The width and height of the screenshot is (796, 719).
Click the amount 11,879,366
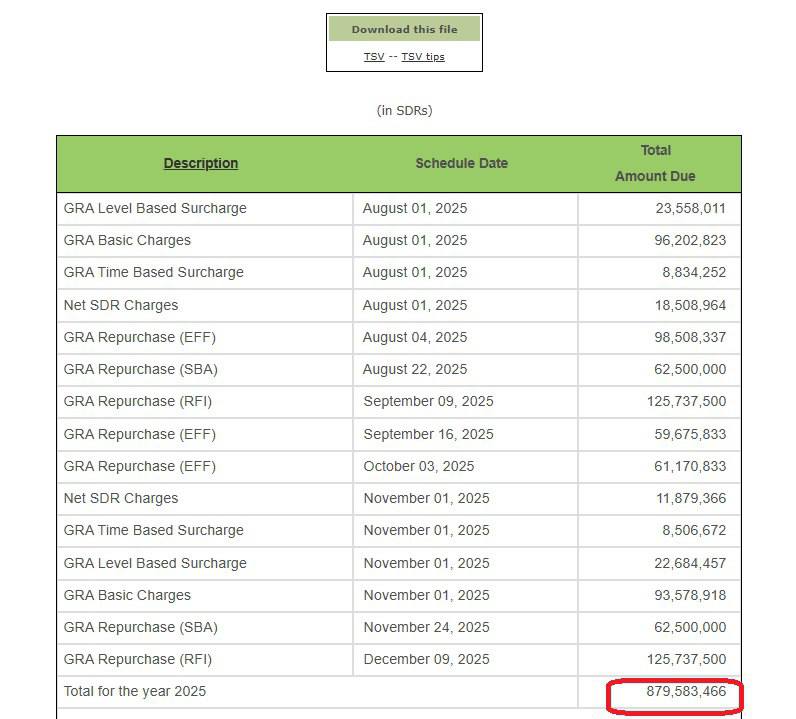690,498
